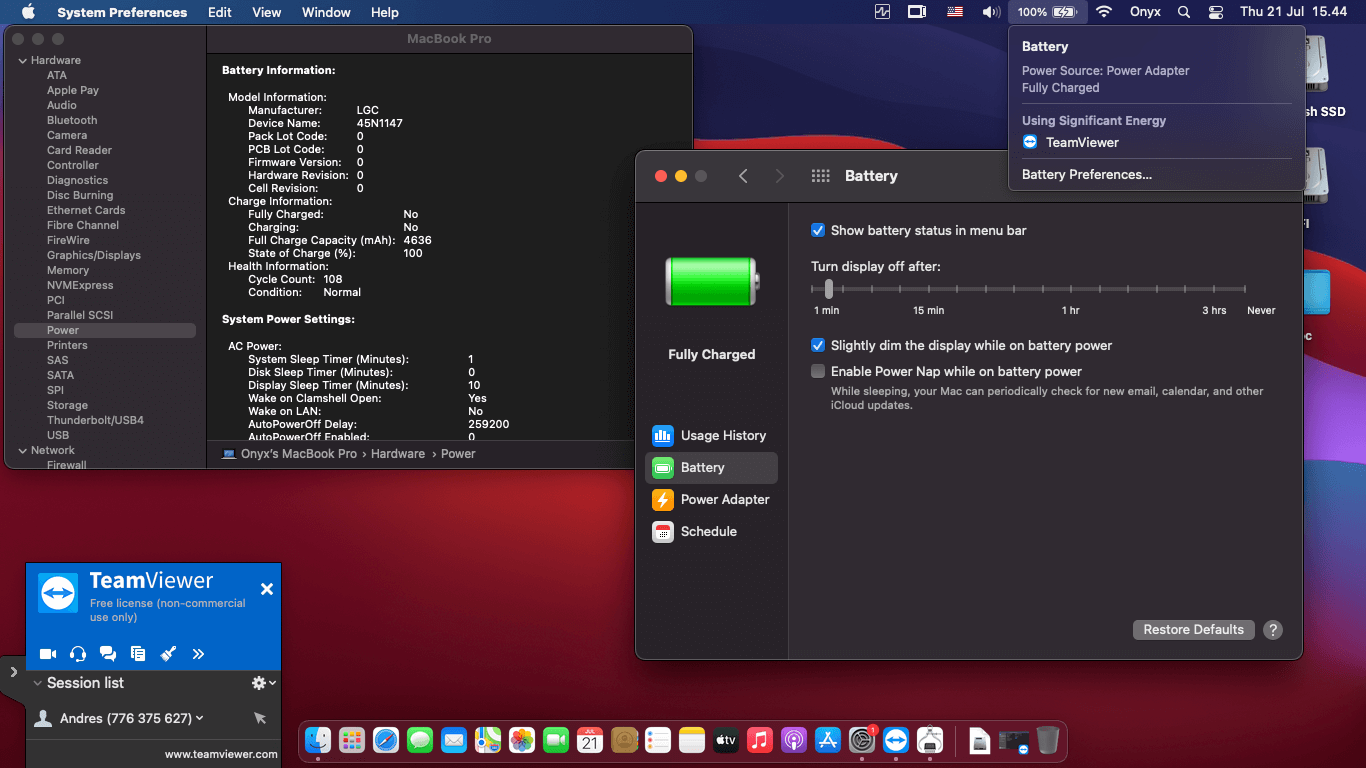This screenshot has width=1366, height=768.
Task: Disable Show battery status in menu bar
Action: click(x=818, y=230)
